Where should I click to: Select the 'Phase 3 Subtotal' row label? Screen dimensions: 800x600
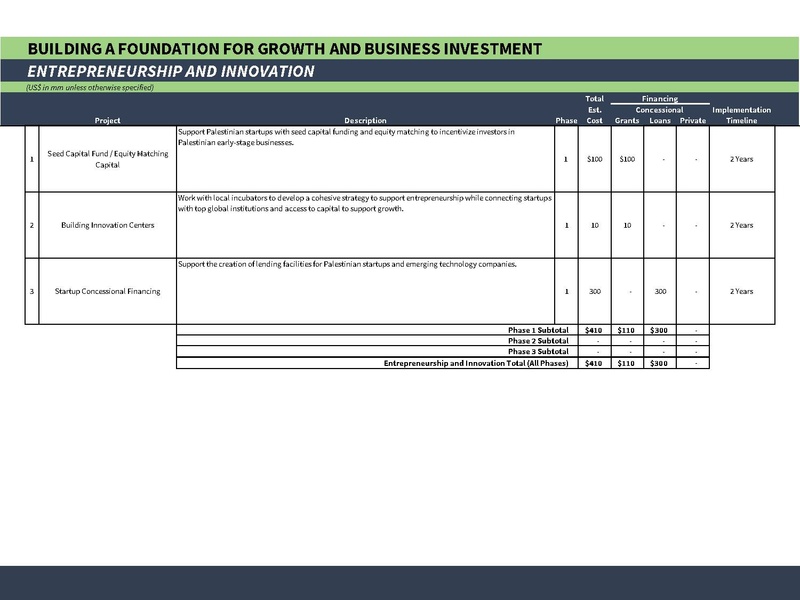point(538,352)
